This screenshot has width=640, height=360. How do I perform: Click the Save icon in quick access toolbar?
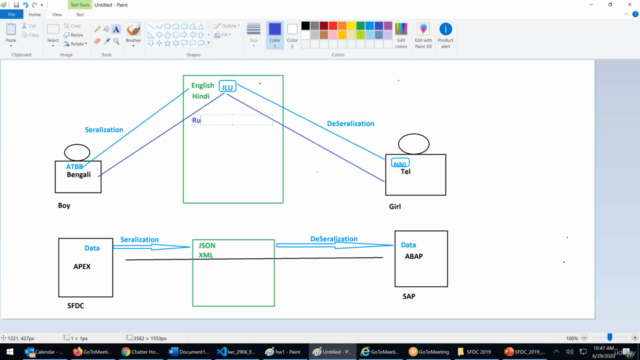(x=16, y=5)
